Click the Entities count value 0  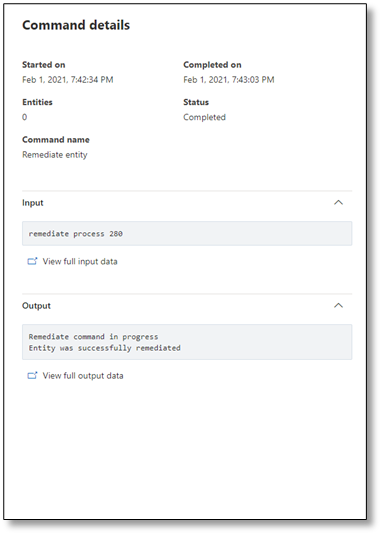[x=25, y=117]
